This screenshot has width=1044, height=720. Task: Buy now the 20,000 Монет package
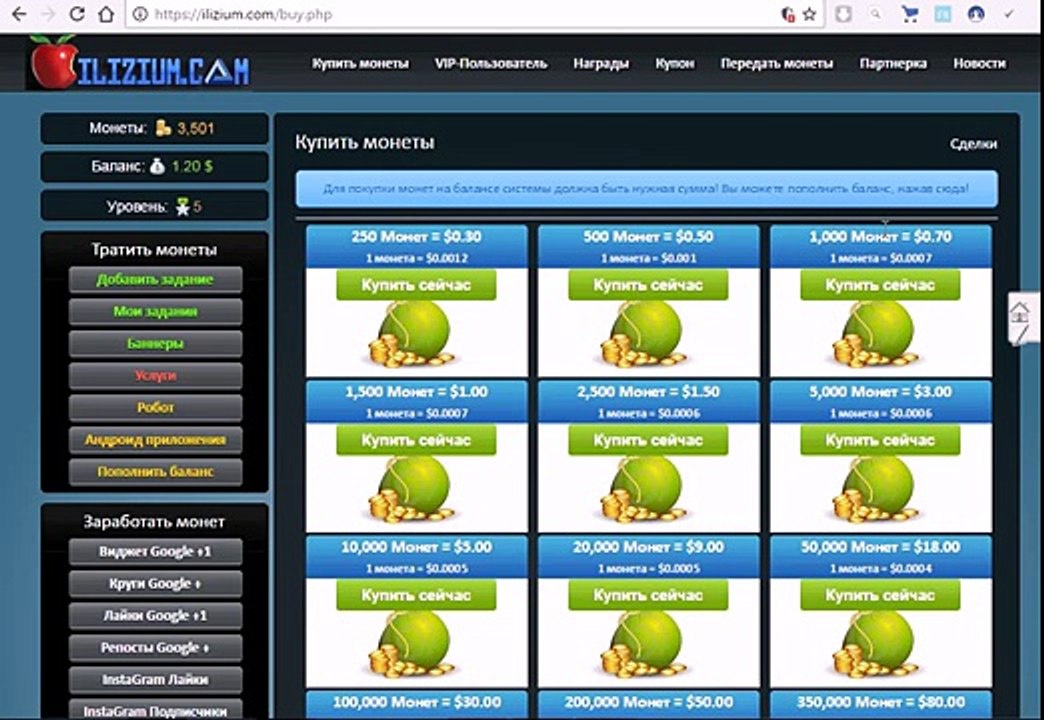pos(648,595)
